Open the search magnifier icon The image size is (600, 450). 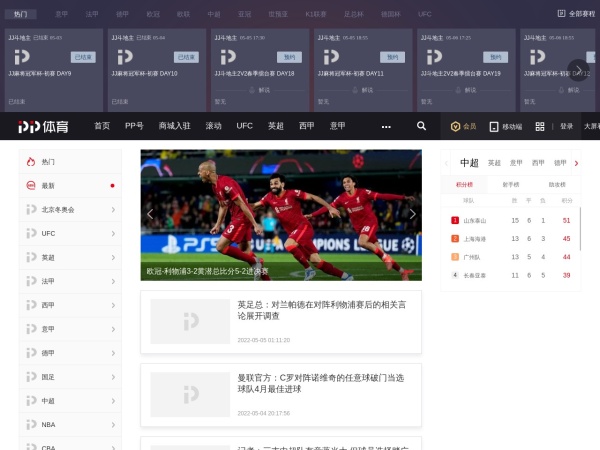[421, 126]
